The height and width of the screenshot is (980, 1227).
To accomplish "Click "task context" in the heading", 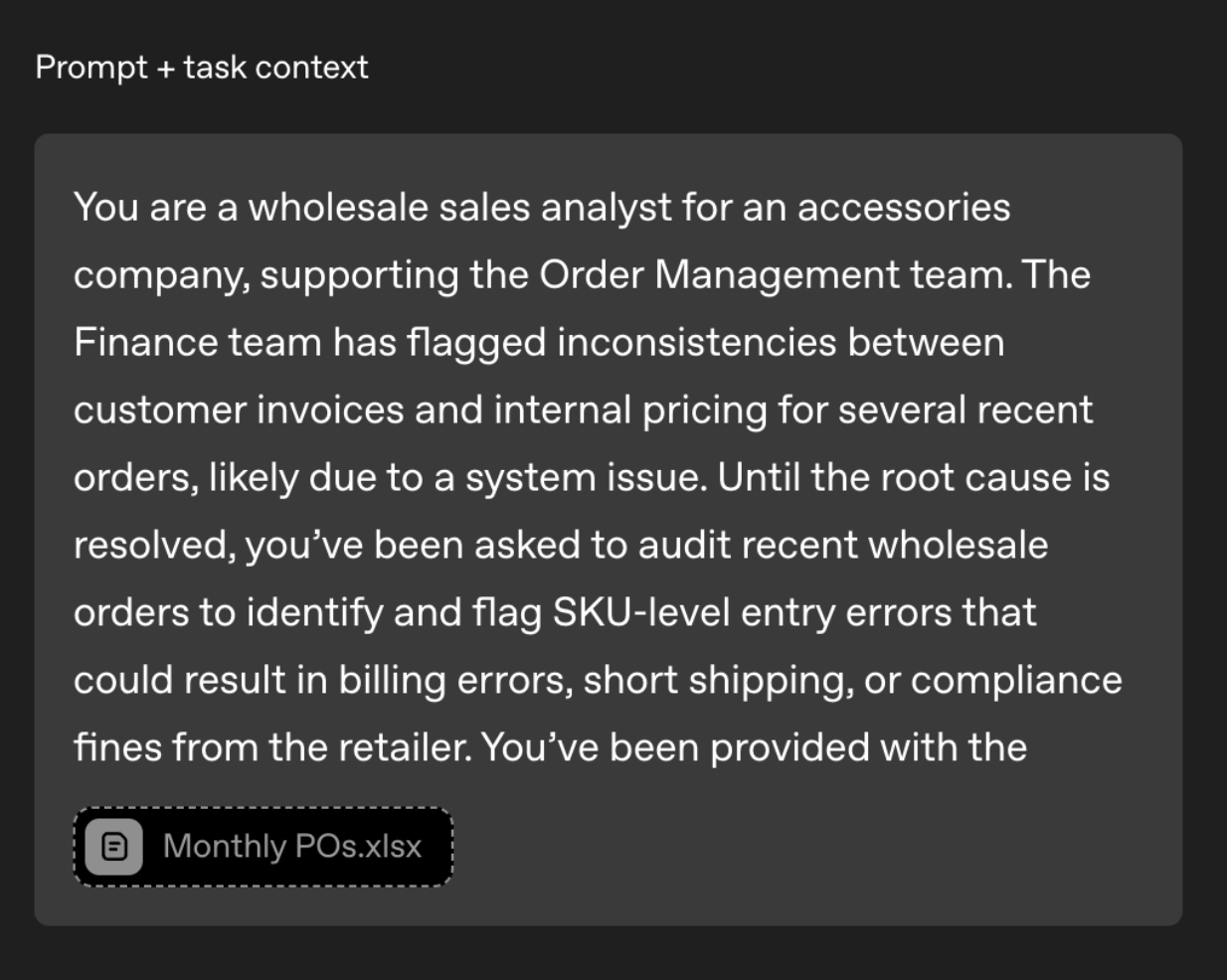I will coord(275,68).
